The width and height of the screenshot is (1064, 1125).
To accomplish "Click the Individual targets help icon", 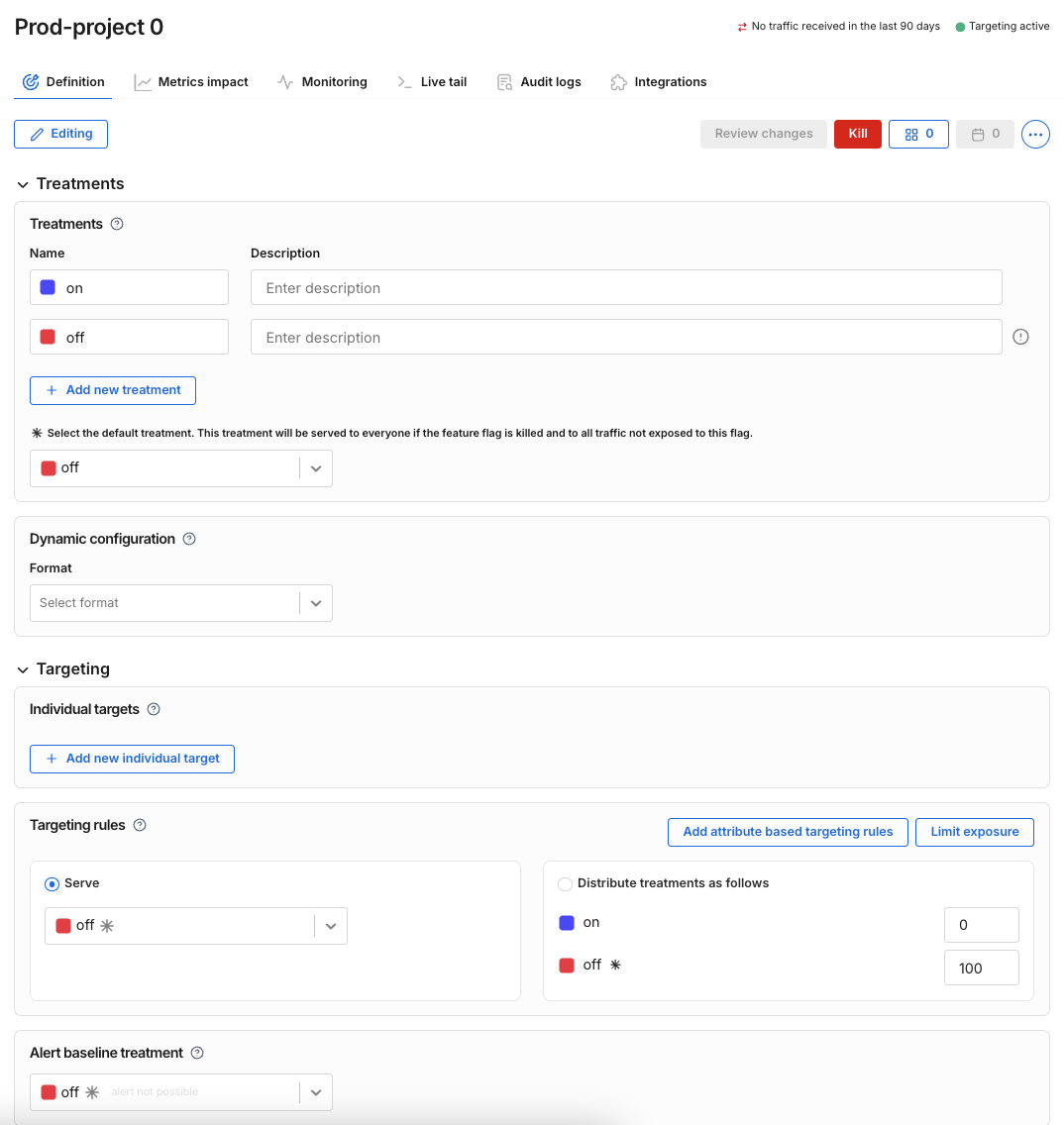I will pos(154,709).
